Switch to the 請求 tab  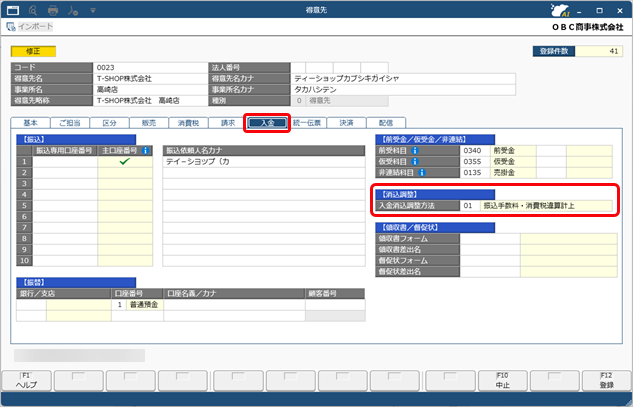[228, 123]
